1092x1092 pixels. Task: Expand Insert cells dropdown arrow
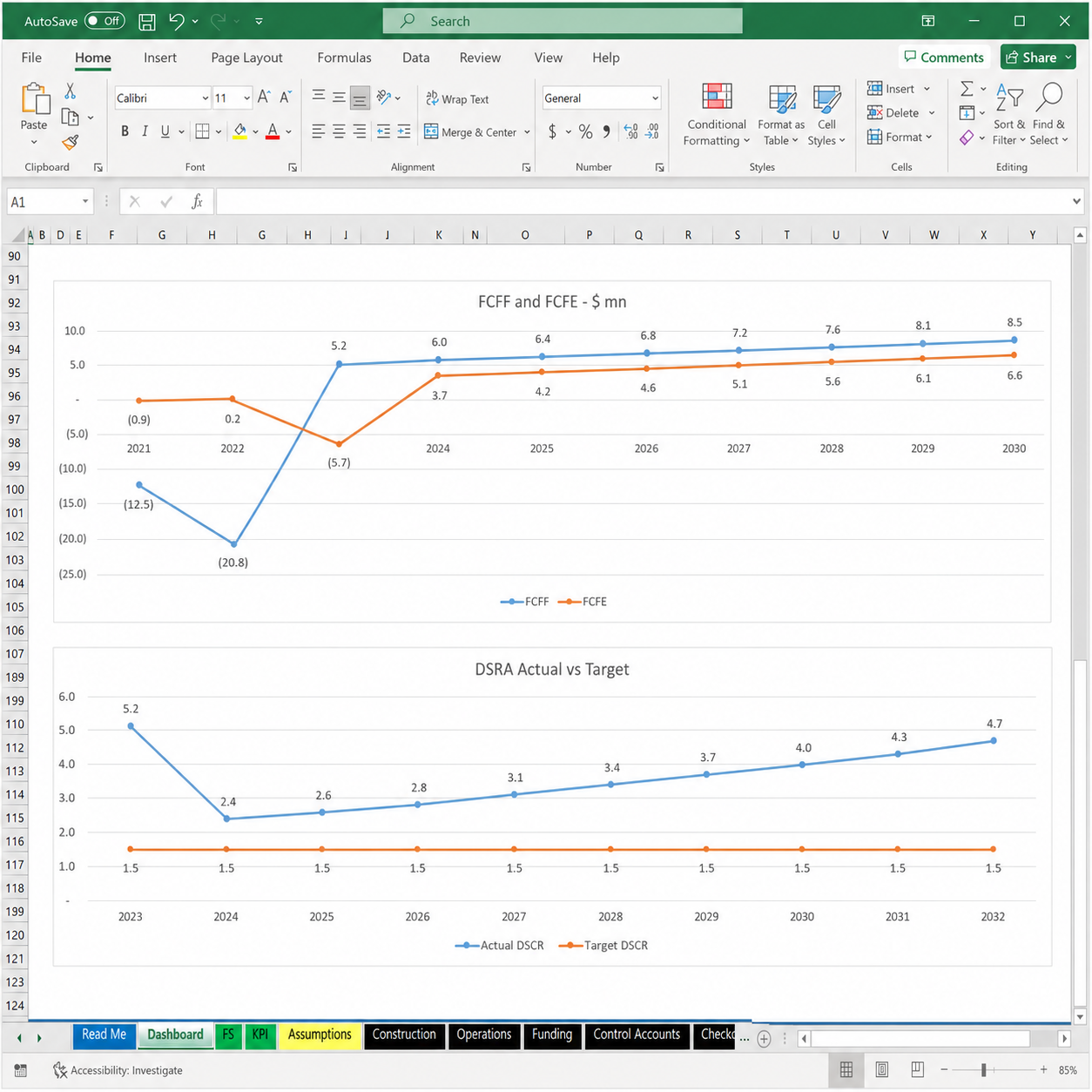click(x=927, y=89)
